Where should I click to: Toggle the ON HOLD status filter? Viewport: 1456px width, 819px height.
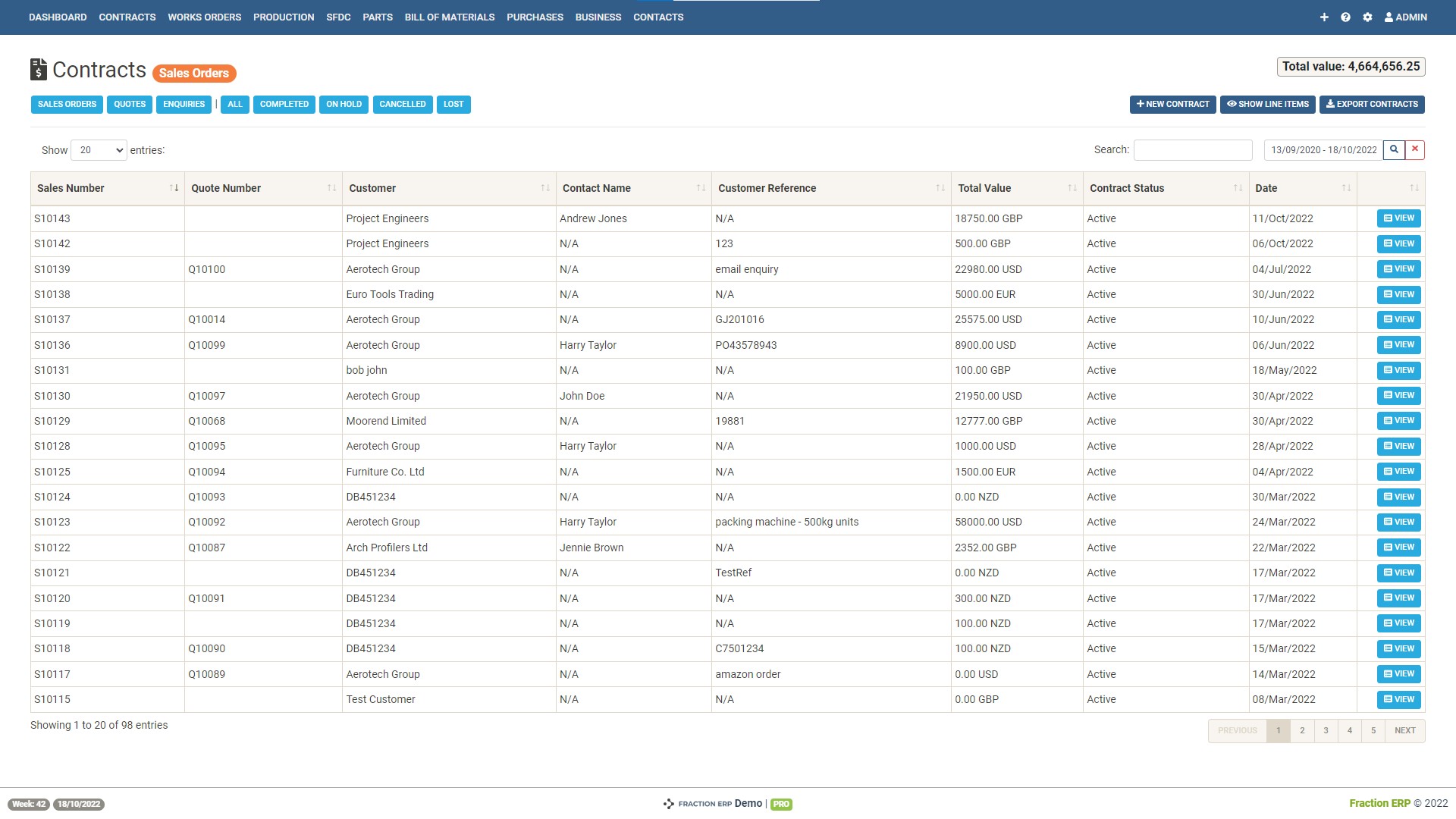pyautogui.click(x=343, y=105)
